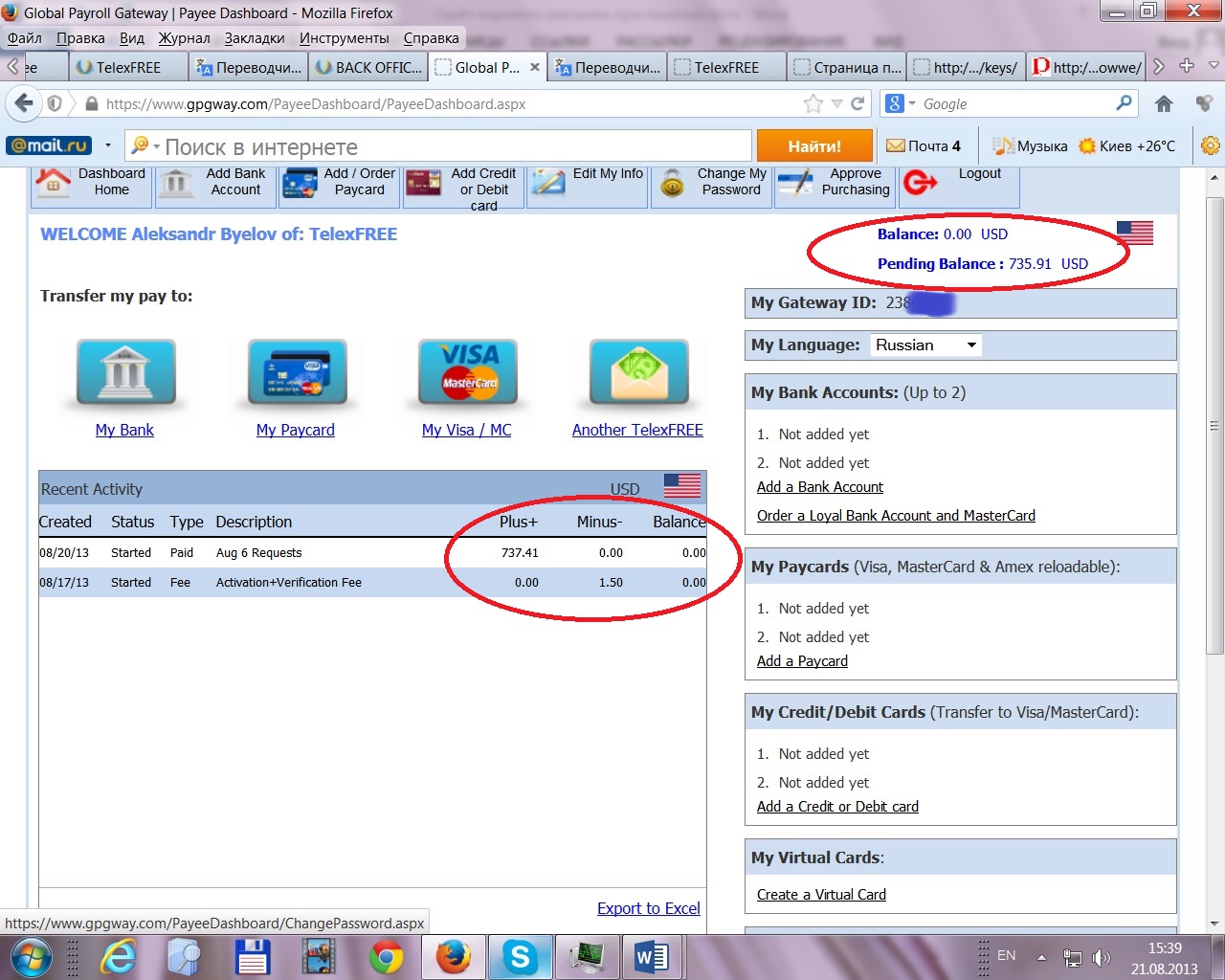Select the Activation+Verification Fee row
Viewport: 1225px width, 980px height.
[x=372, y=582]
